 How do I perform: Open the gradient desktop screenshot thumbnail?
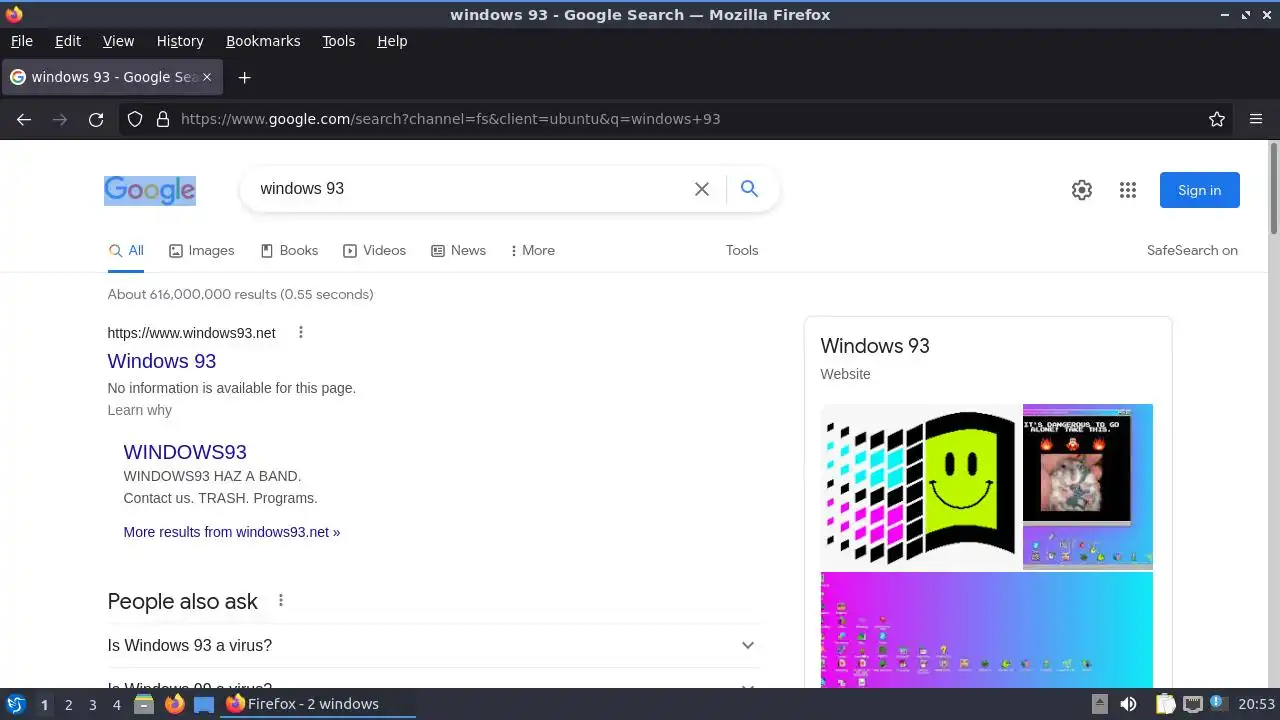tap(987, 630)
